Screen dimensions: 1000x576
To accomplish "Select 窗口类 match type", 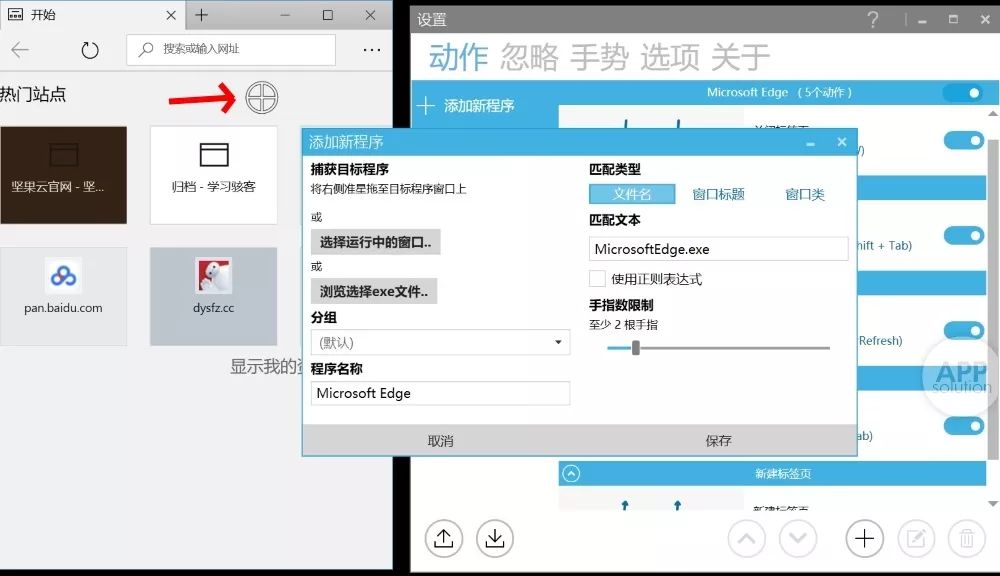I will coord(805,194).
